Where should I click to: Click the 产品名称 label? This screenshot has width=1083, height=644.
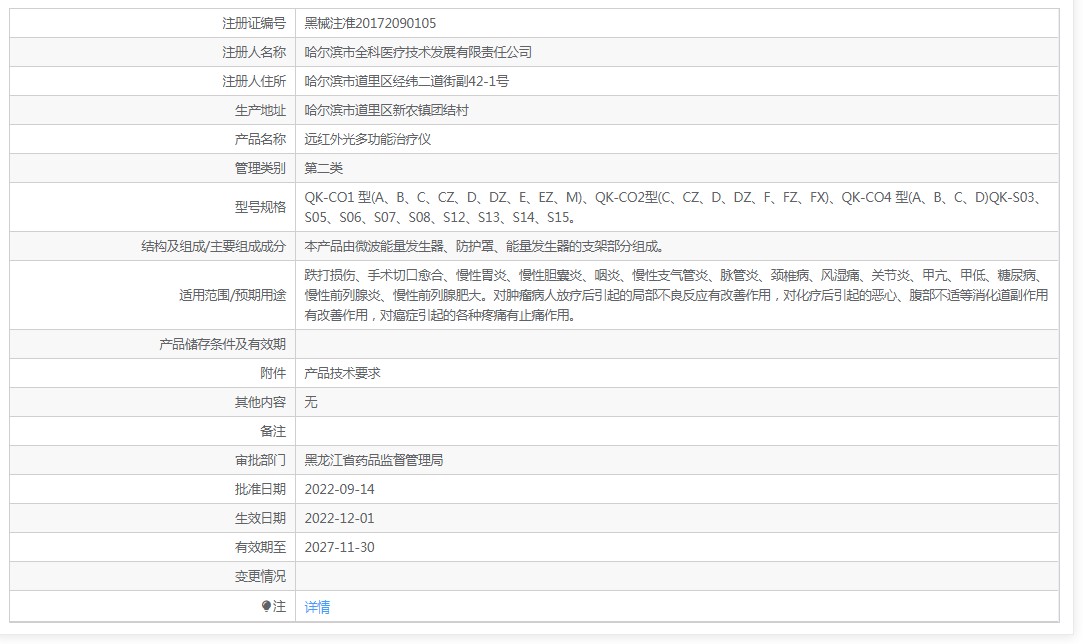pyautogui.click(x=260, y=140)
